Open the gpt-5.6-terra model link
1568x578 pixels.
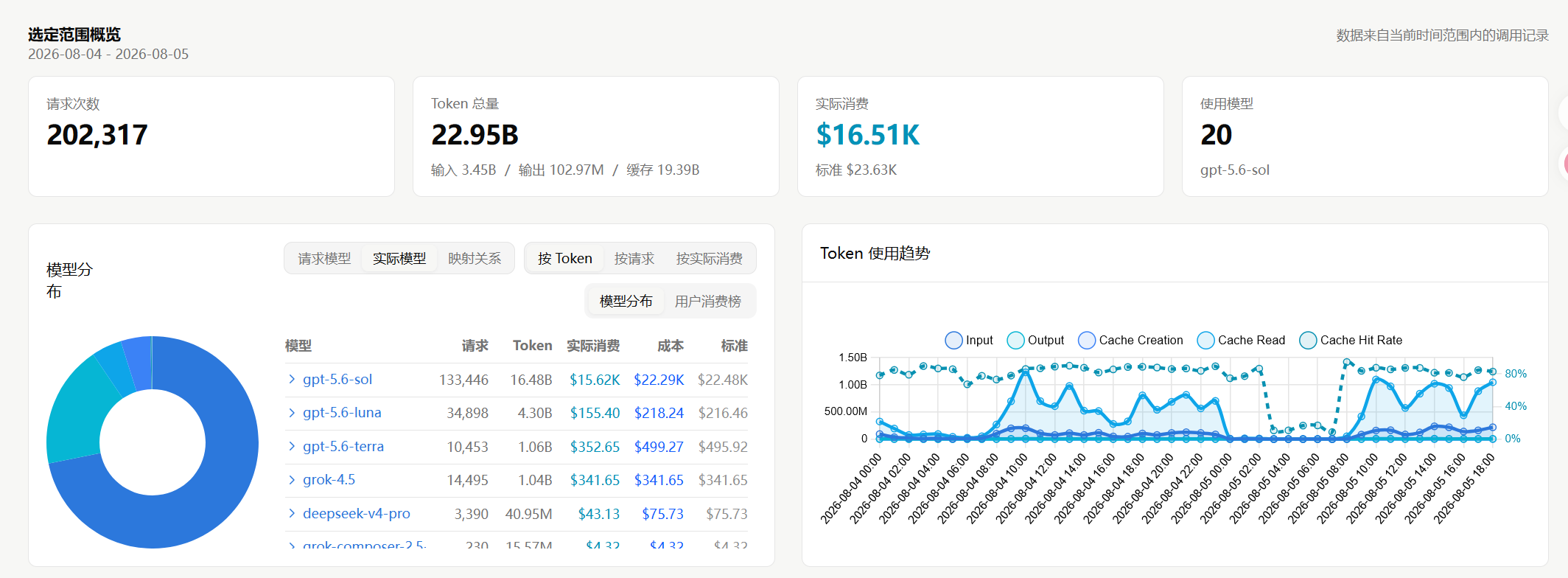point(343,446)
